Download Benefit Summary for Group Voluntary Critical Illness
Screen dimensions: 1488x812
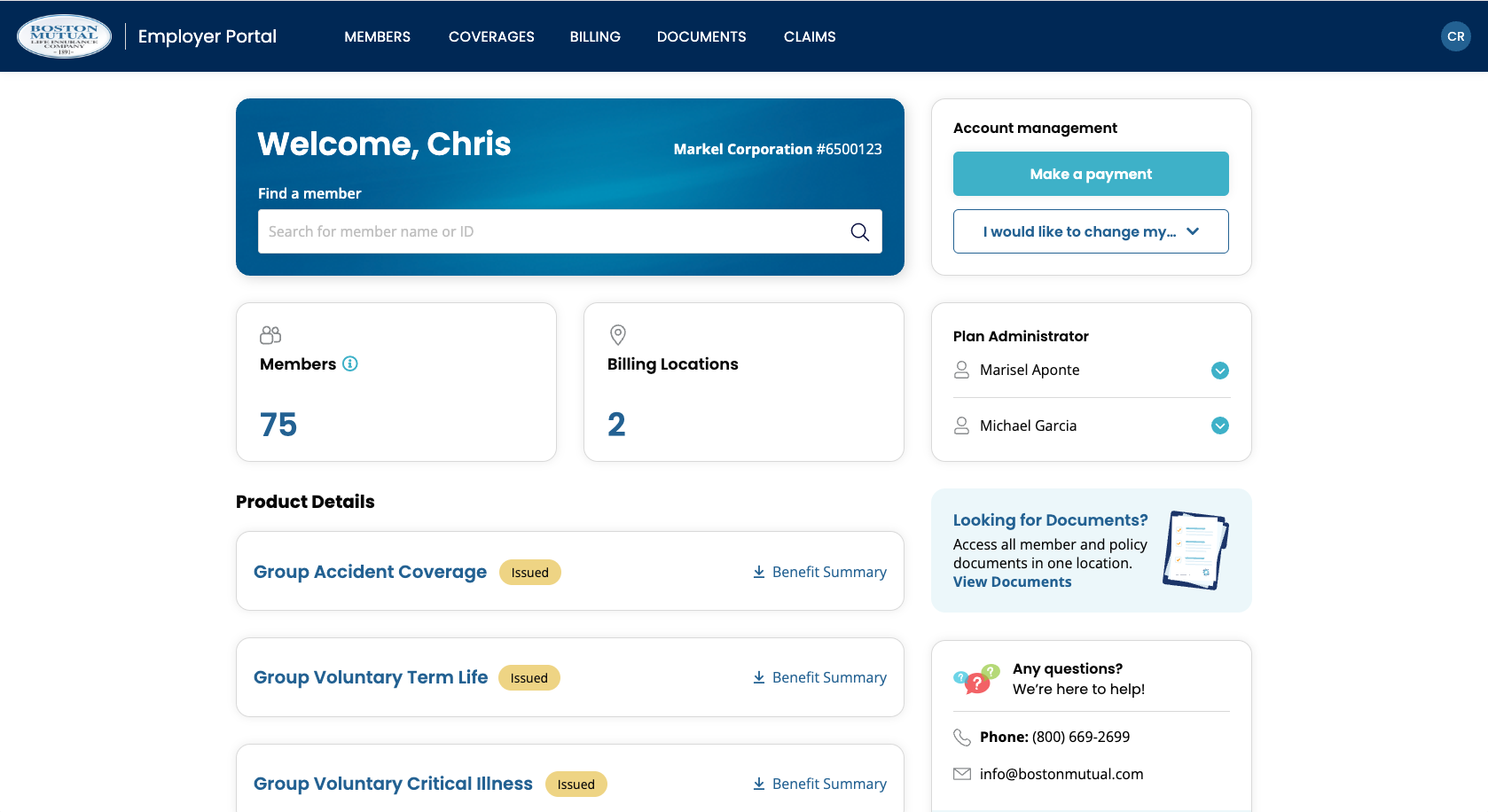829,784
